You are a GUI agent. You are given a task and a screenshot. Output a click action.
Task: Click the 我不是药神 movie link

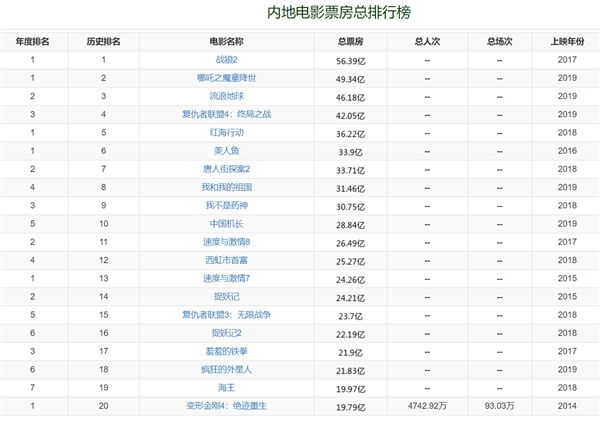tap(227, 205)
